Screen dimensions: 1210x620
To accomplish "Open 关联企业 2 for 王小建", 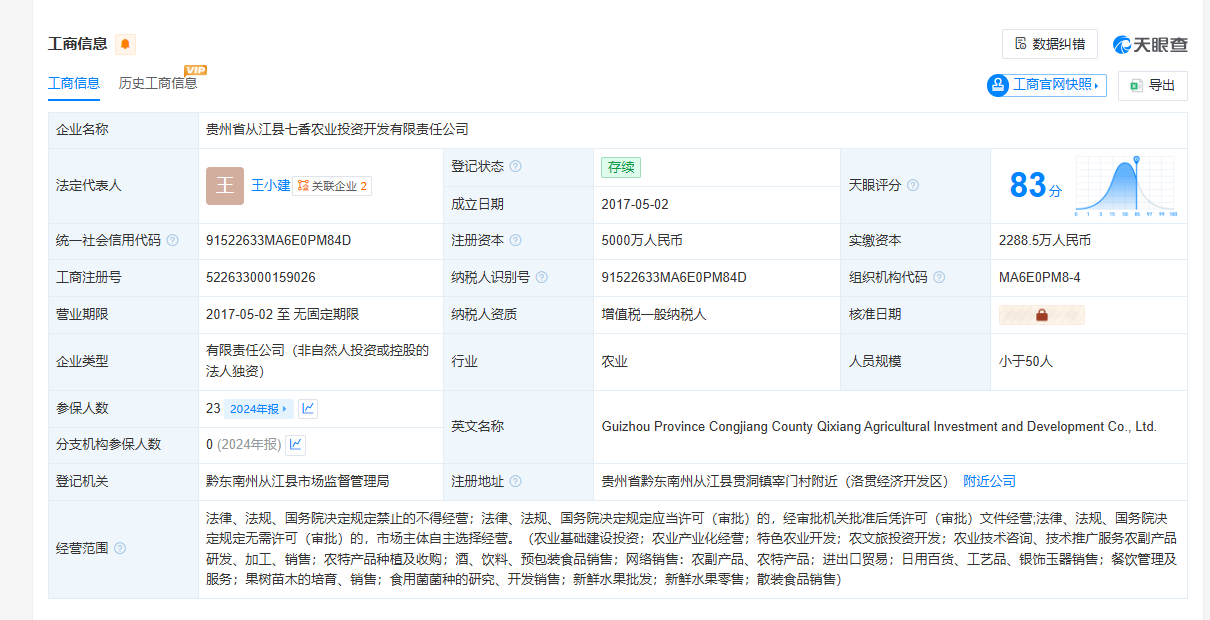I will coord(332,186).
